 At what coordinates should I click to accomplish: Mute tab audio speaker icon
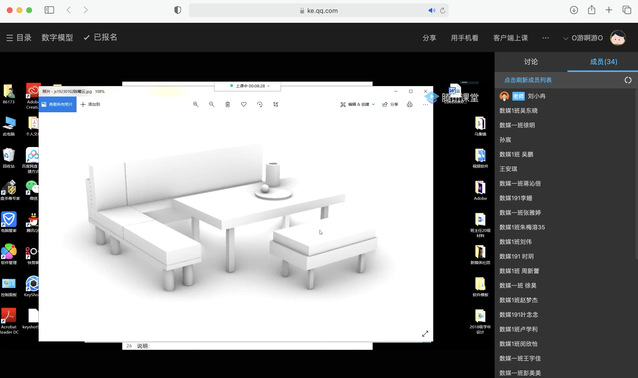pyautogui.click(x=432, y=11)
